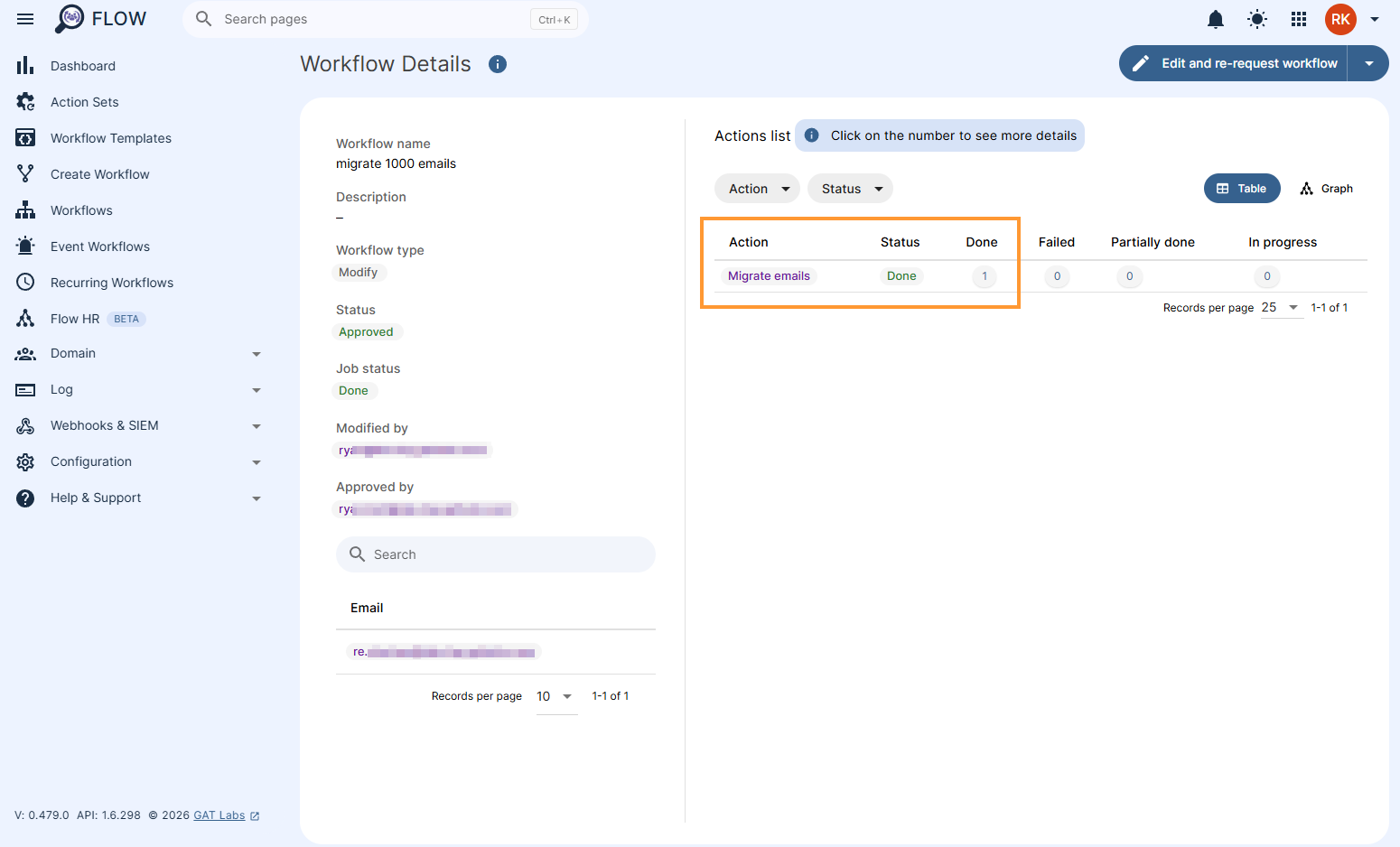This screenshot has width=1400, height=847.
Task: Switch to Table view
Action: tap(1242, 189)
